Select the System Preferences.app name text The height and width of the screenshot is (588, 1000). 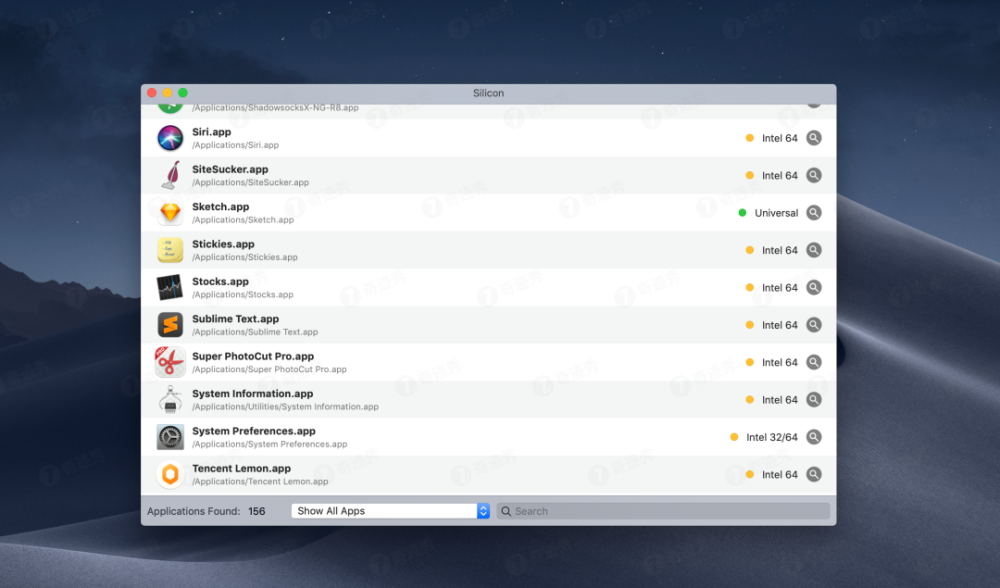(254, 431)
